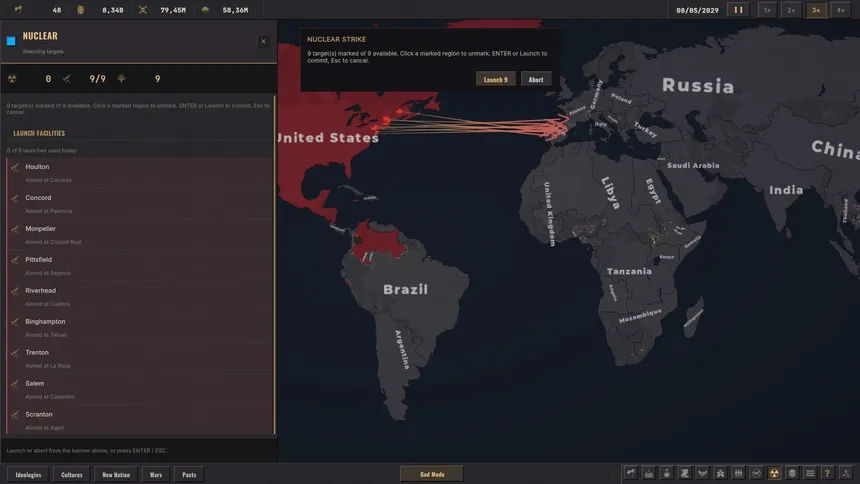Set game speed to 1x

[767, 10]
